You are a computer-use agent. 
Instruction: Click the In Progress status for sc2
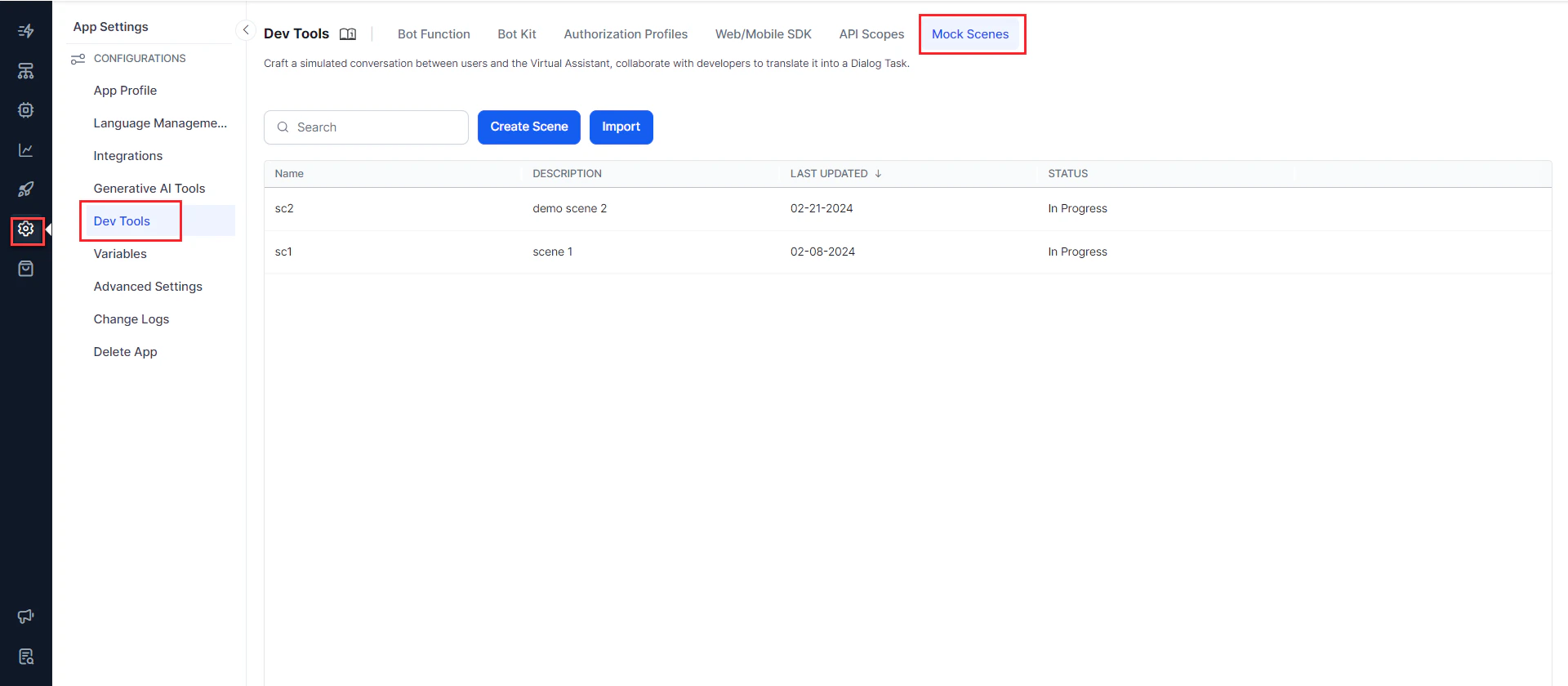1077,209
